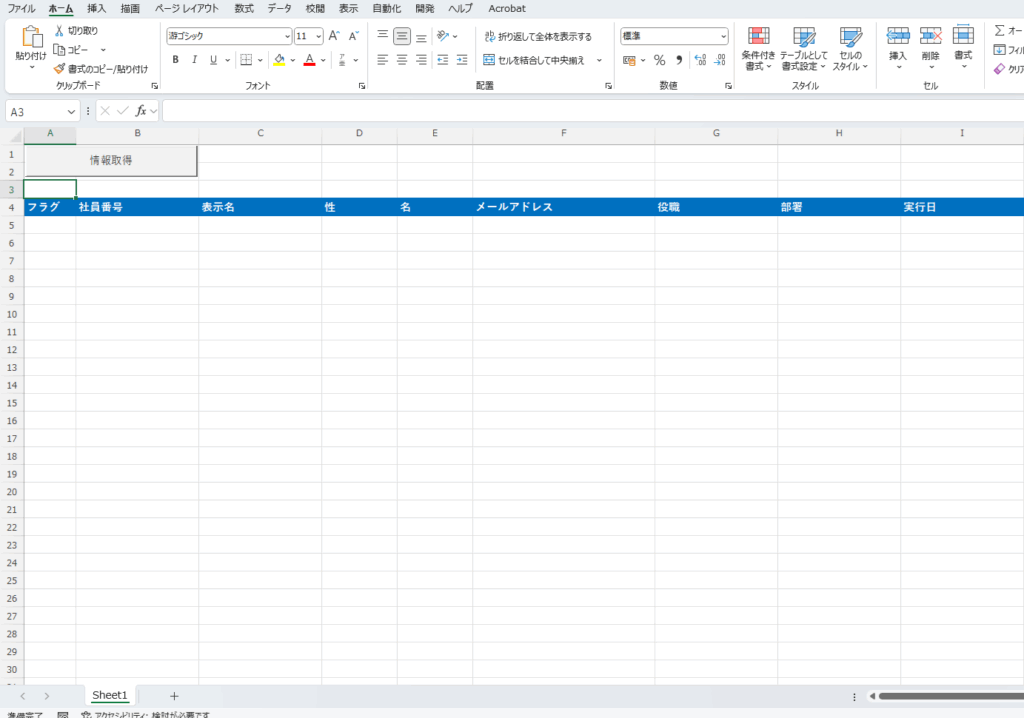Expand the font size dropdown showing 11
The height and width of the screenshot is (718, 1024).
tap(318, 36)
